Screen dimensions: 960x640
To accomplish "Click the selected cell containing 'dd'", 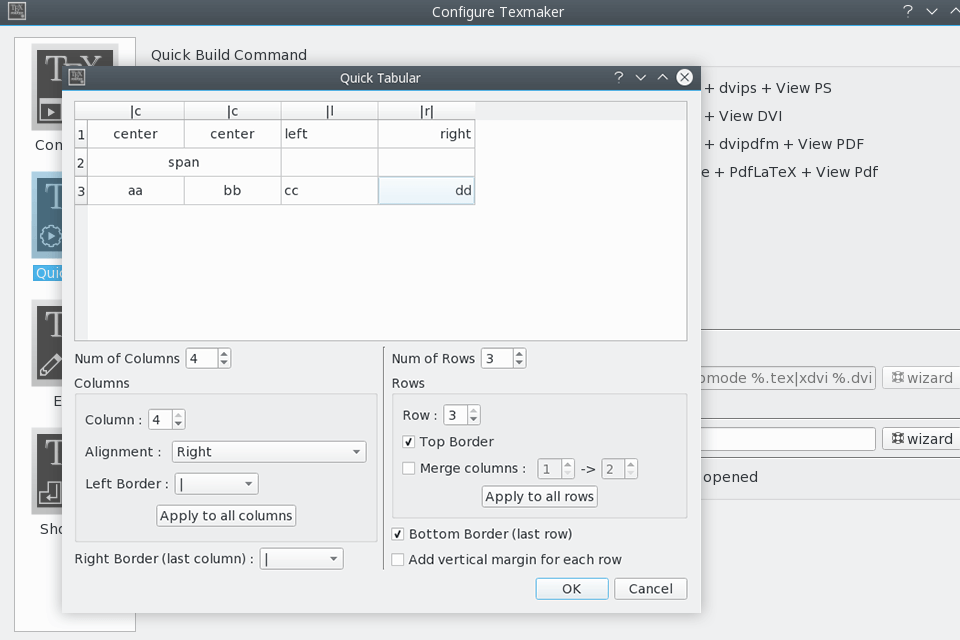I will click(426, 190).
